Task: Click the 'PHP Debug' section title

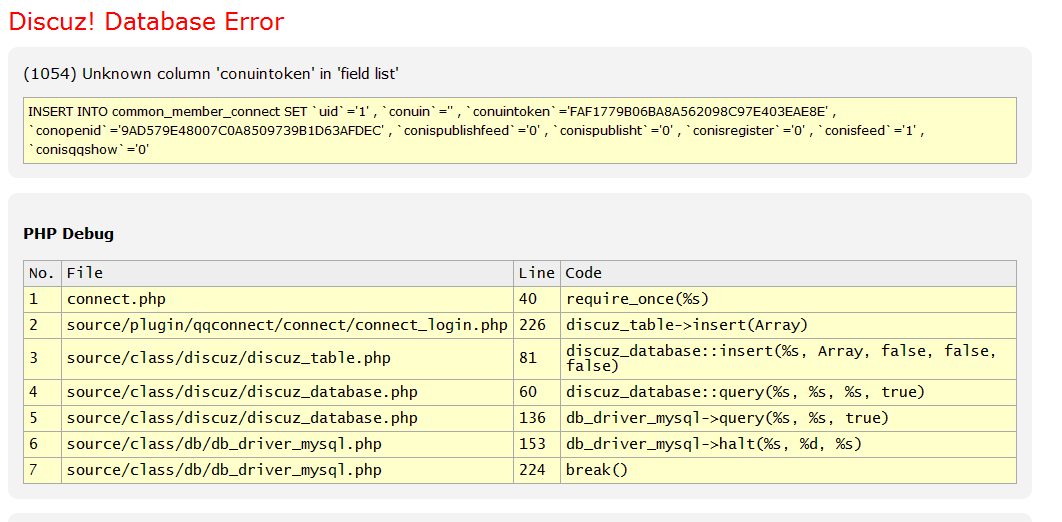Action: (68, 234)
